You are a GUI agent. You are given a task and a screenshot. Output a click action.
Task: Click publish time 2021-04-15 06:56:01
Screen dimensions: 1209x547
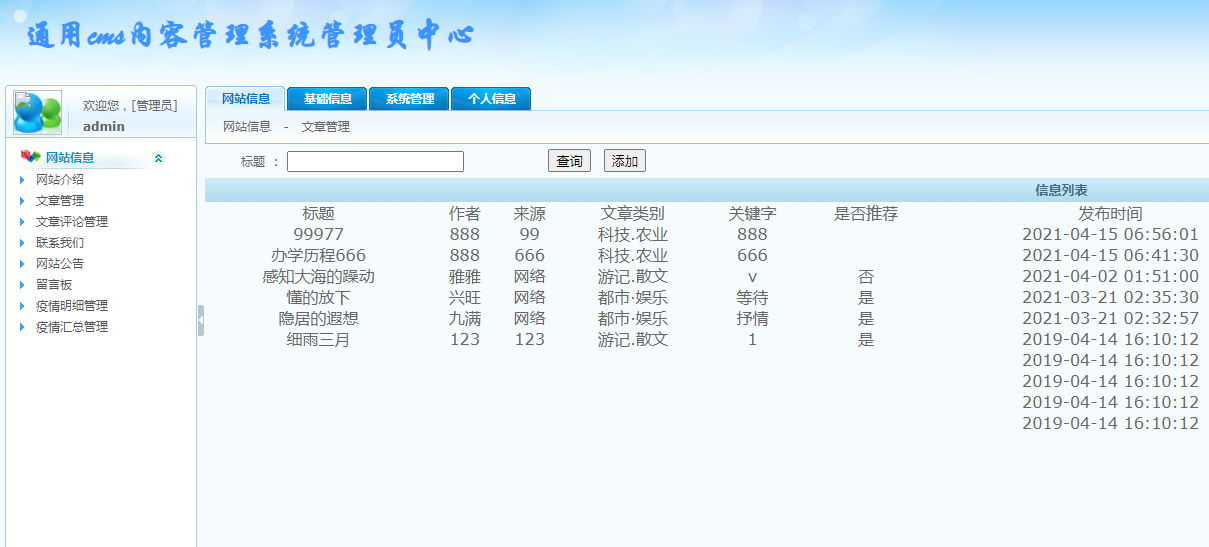pos(1110,235)
